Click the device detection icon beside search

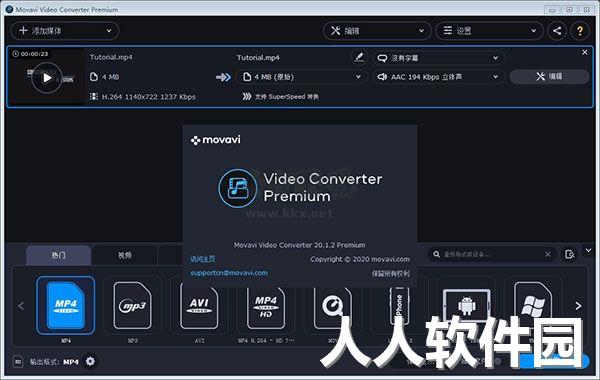coord(569,254)
